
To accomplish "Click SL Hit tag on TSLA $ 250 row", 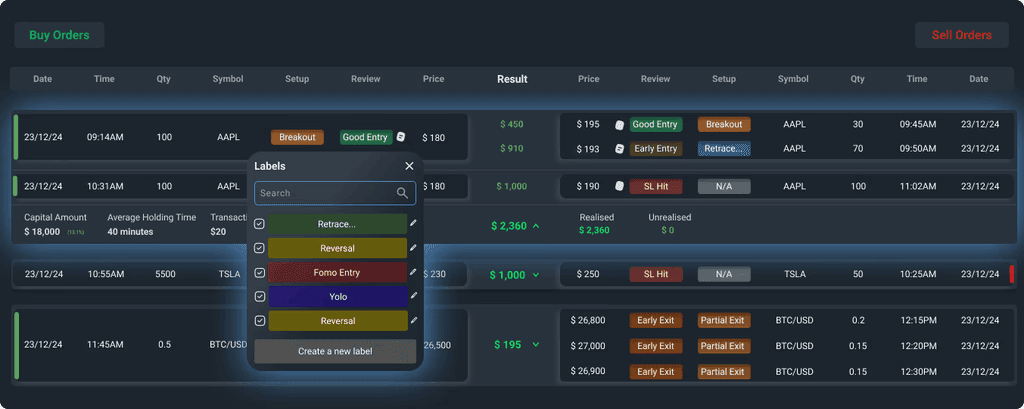I will [x=656, y=274].
